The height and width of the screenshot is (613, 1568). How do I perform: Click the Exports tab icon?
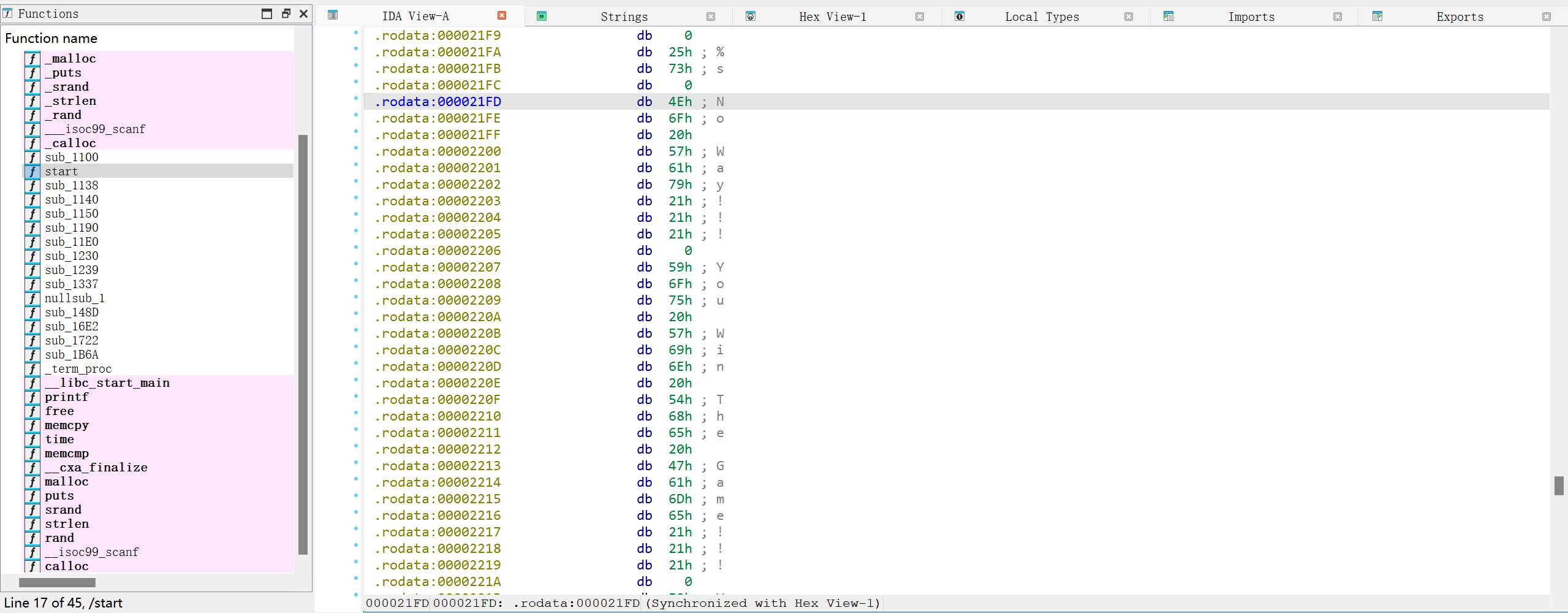tap(1377, 17)
